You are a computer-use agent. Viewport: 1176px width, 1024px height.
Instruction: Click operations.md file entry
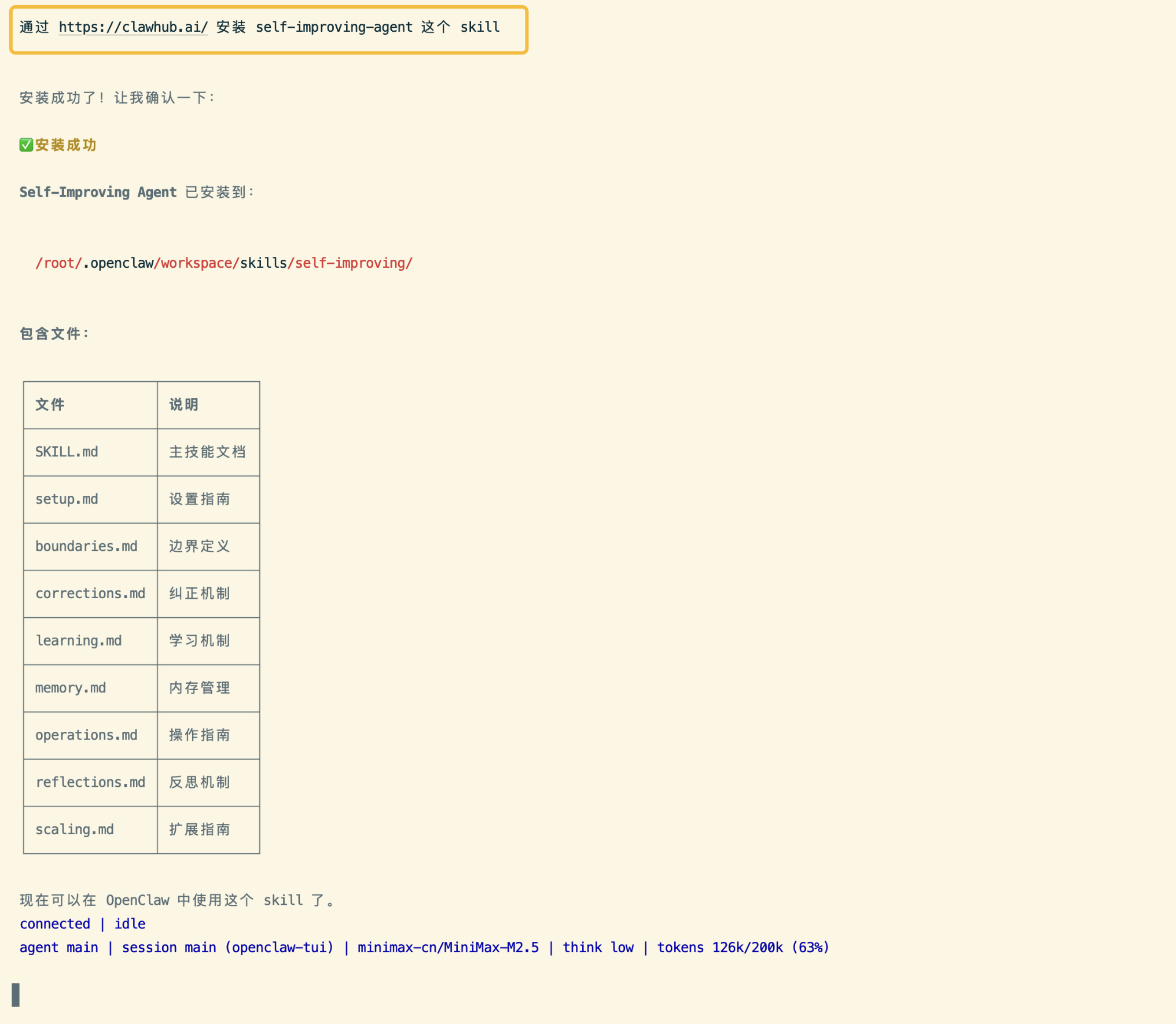point(86,735)
